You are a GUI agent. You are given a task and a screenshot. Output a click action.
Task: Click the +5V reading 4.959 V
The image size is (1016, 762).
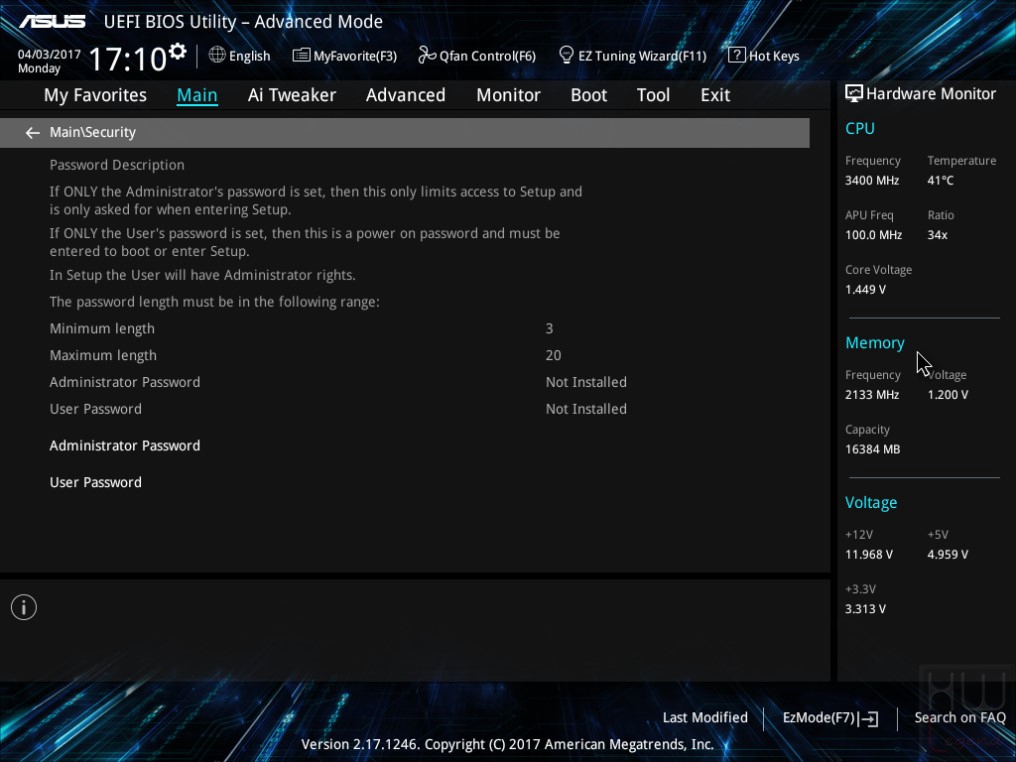pos(948,555)
